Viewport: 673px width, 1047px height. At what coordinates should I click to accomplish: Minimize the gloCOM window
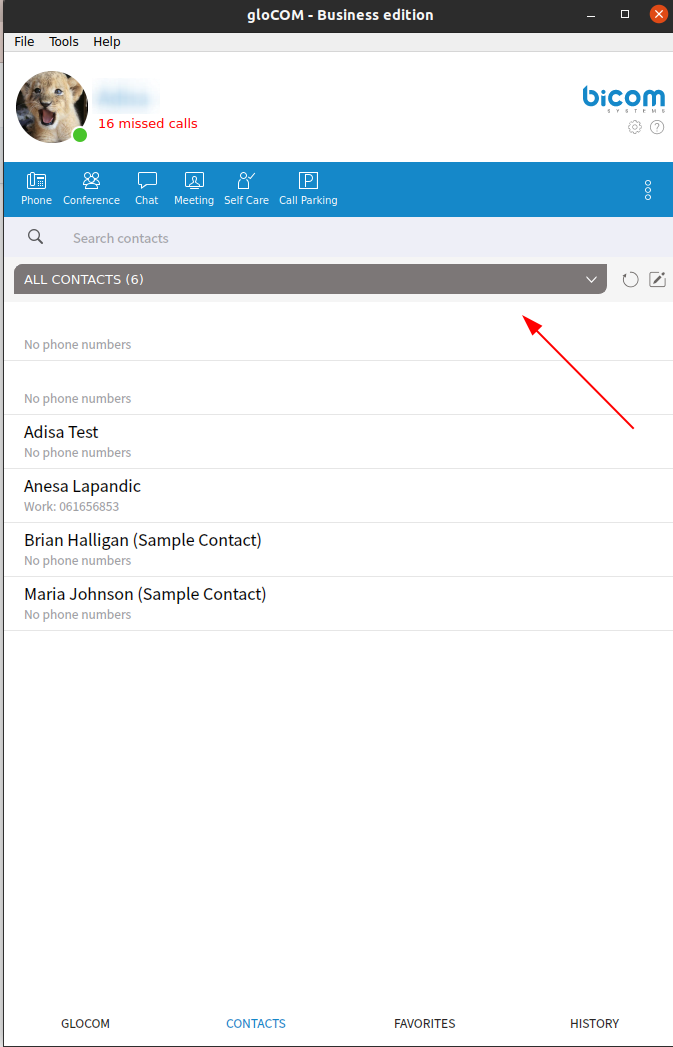(592, 15)
